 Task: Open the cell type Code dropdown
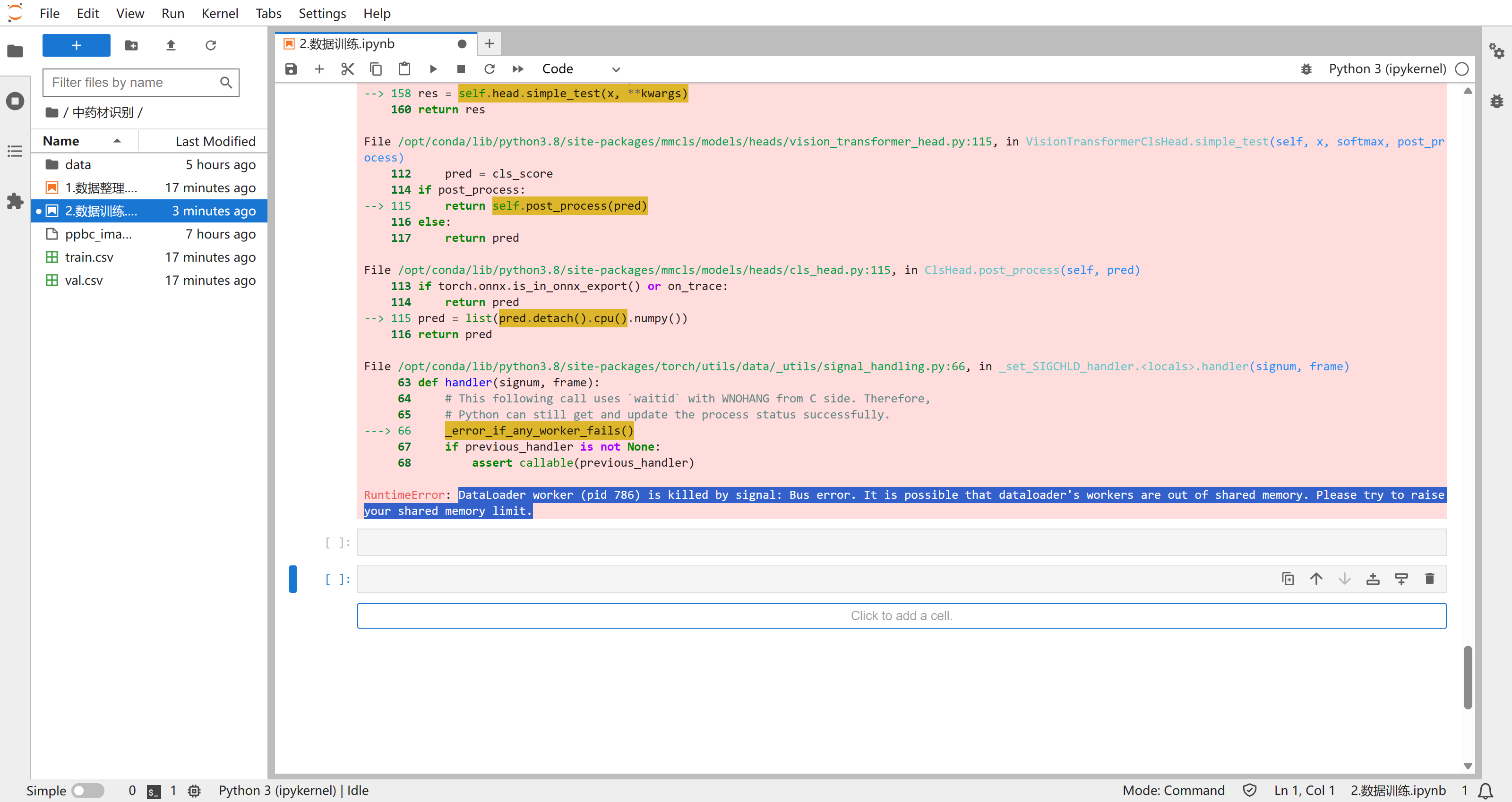point(581,69)
